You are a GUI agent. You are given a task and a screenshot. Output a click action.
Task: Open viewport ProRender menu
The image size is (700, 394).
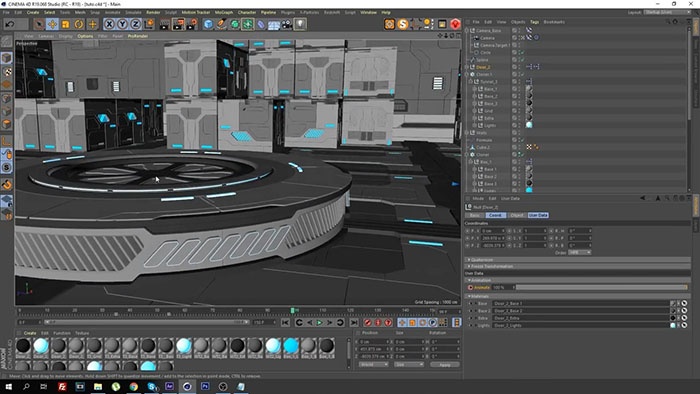(138, 36)
